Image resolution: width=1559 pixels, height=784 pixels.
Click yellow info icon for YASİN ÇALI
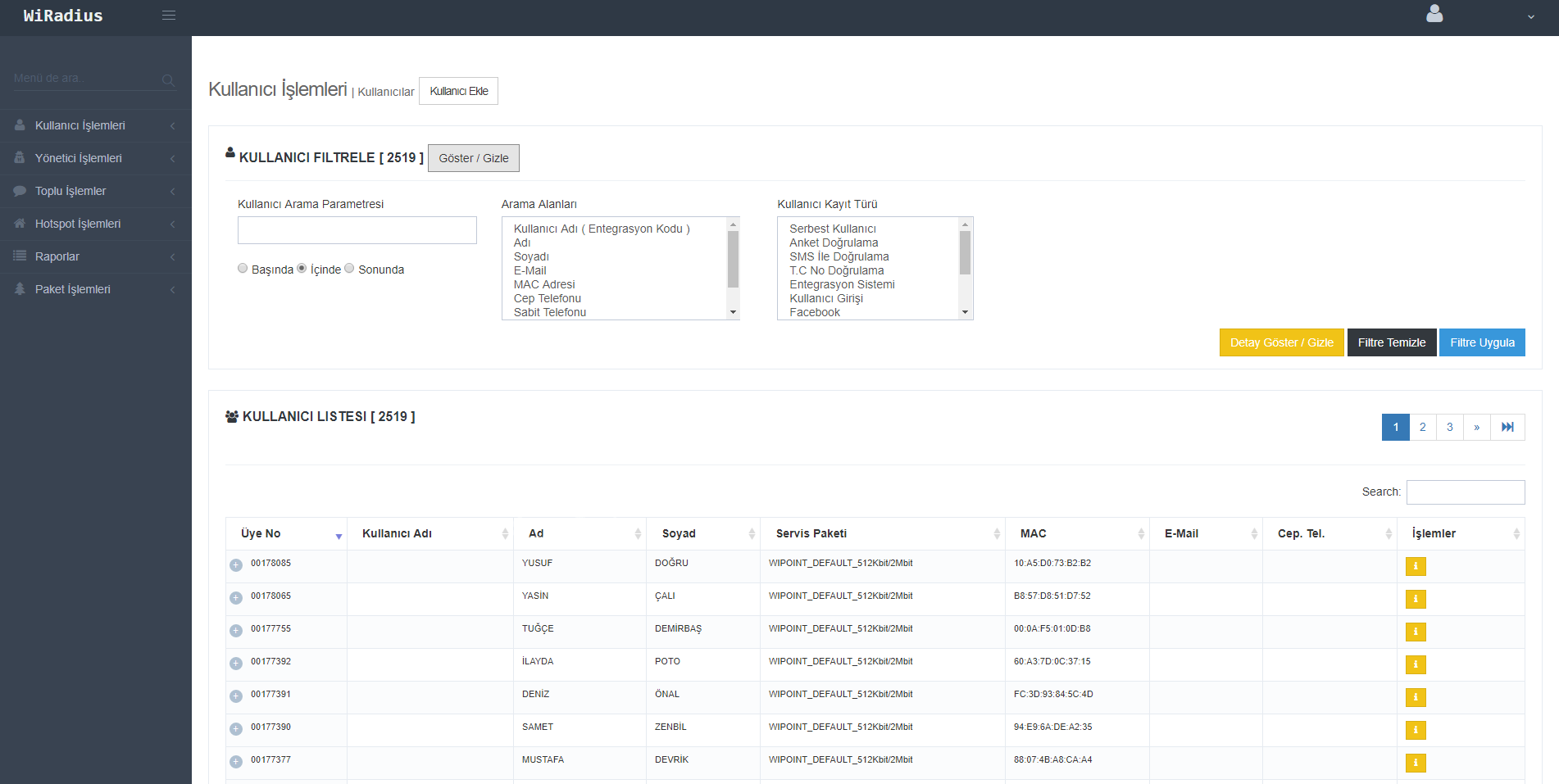1416,599
